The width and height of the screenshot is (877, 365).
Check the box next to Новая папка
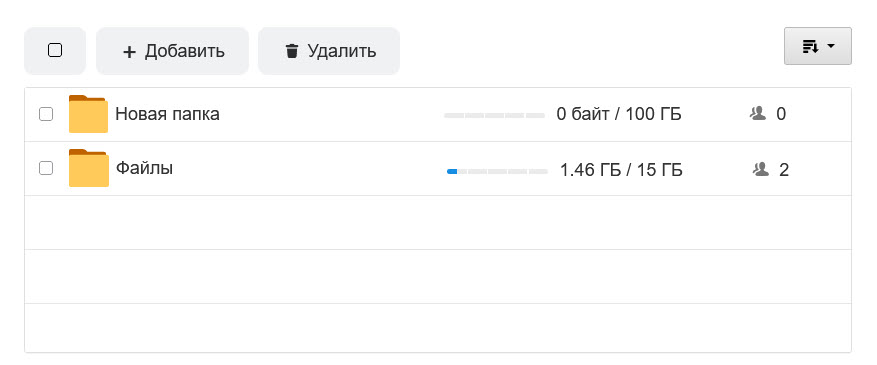click(46, 114)
